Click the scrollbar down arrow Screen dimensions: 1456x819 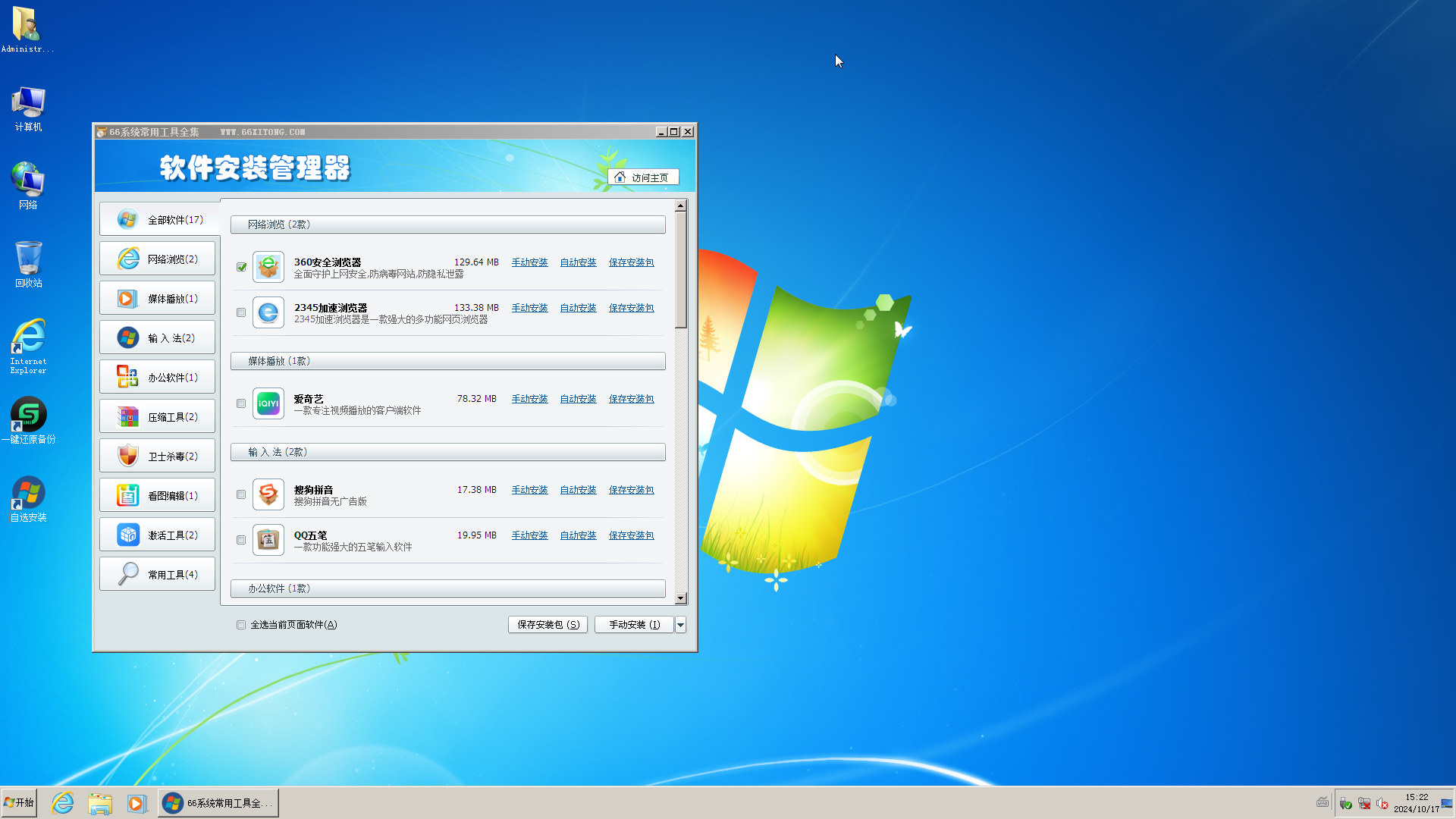click(x=680, y=598)
